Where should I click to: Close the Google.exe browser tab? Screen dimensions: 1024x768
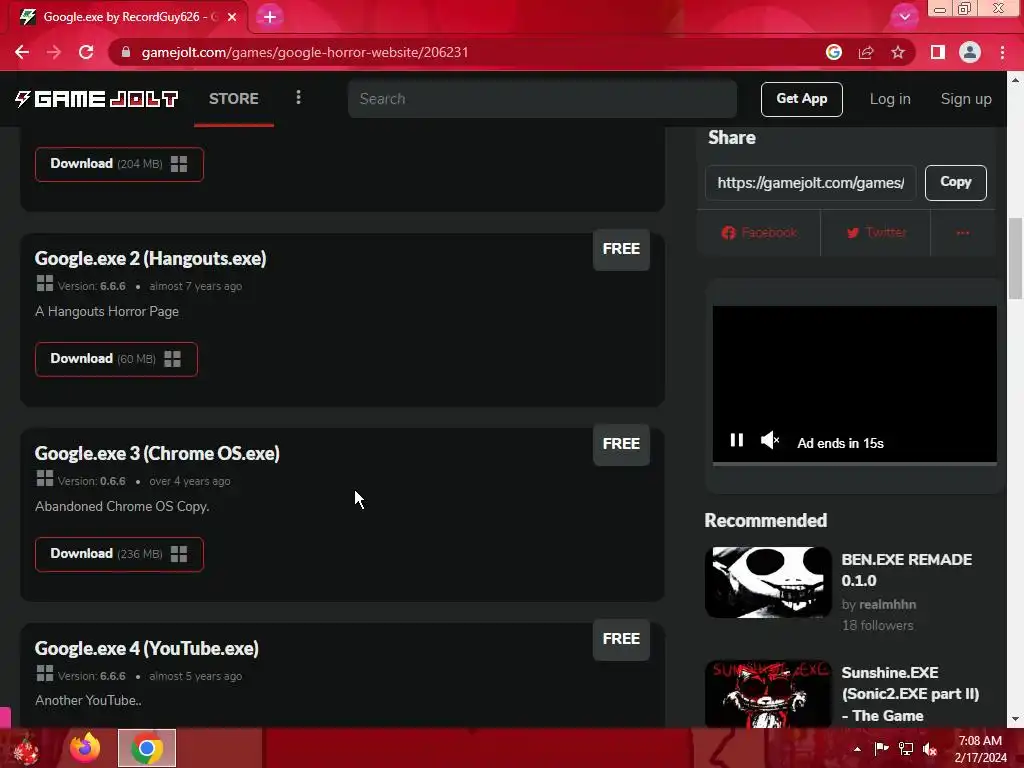point(232,17)
